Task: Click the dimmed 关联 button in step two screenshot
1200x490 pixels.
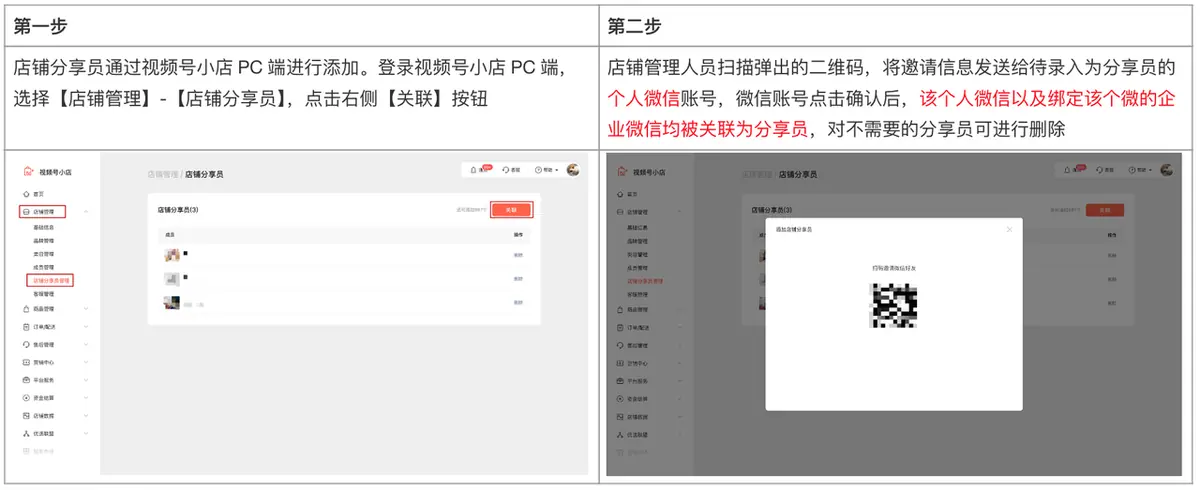Action: [x=1105, y=210]
